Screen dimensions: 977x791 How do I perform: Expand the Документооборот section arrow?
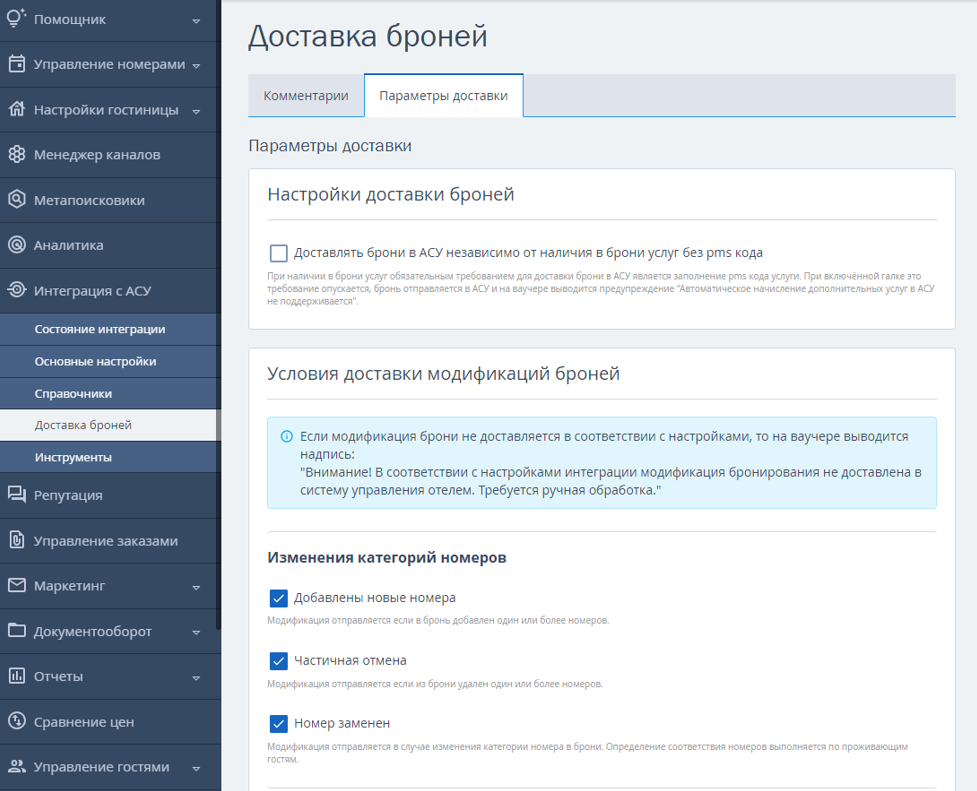tap(196, 633)
